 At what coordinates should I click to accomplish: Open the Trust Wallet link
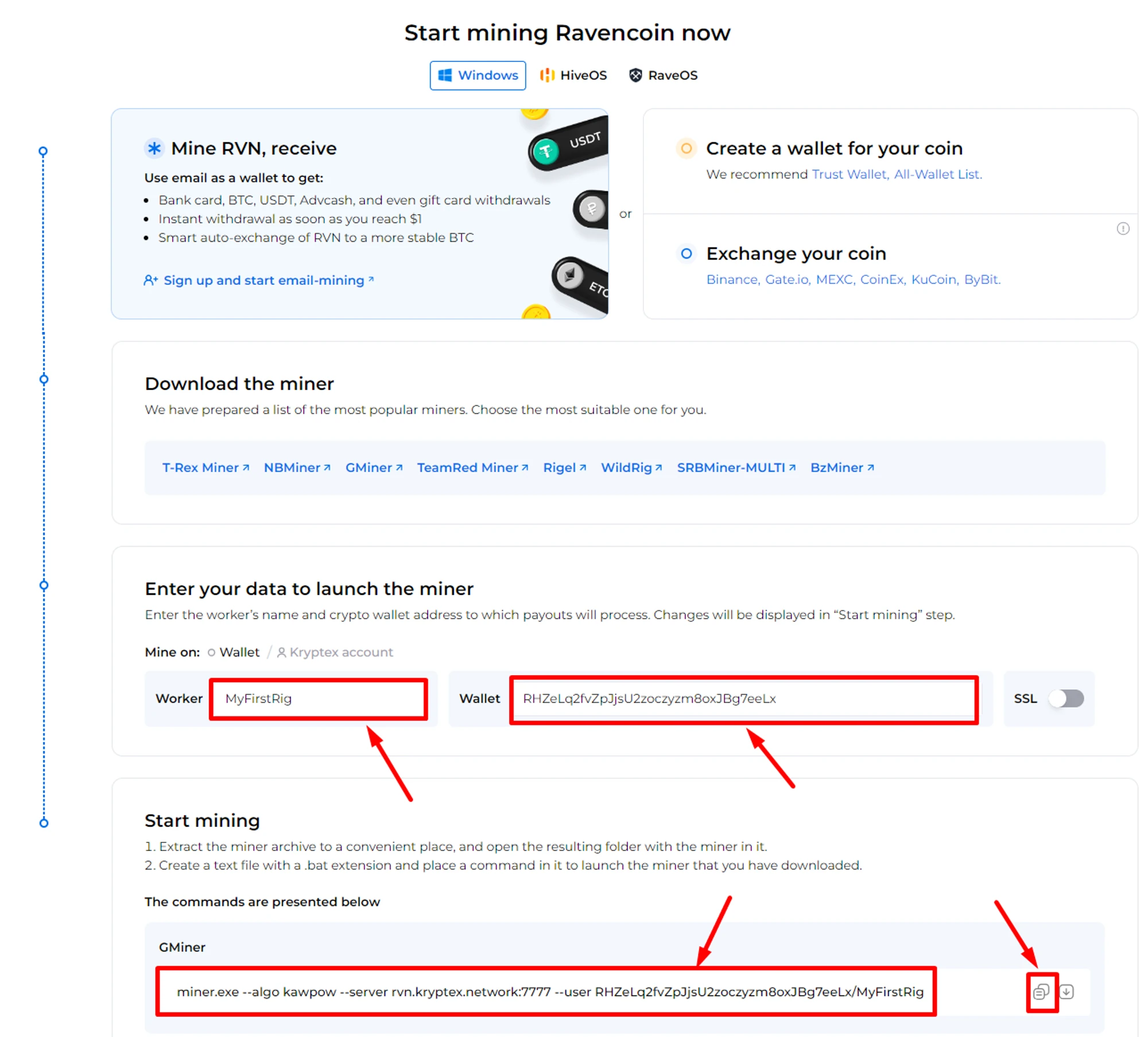point(849,174)
